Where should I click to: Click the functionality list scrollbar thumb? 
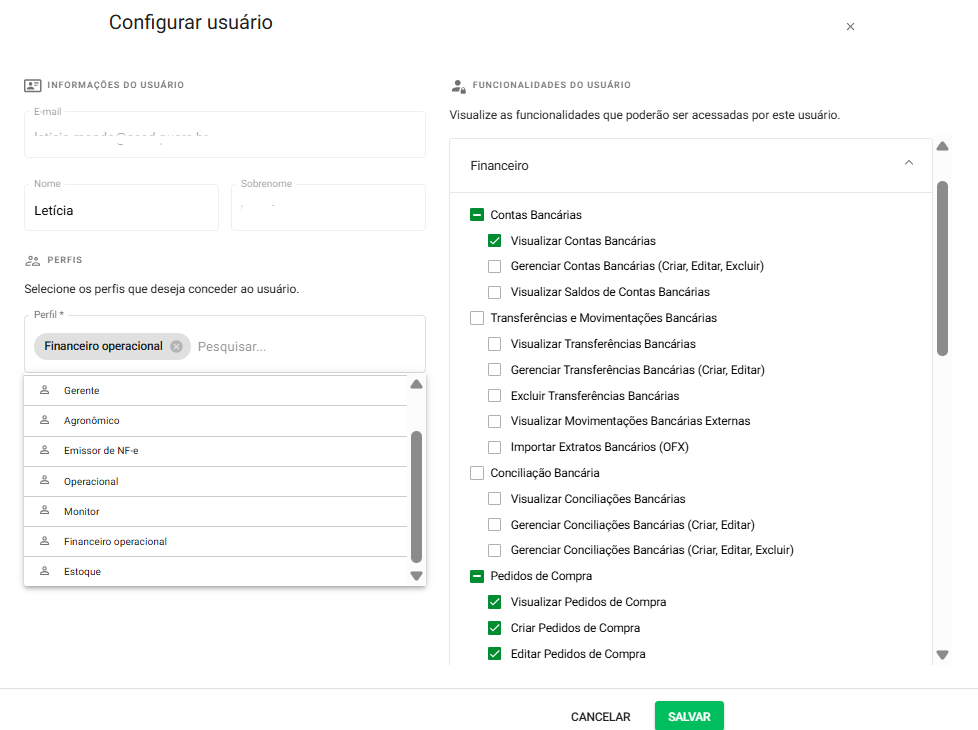pyautogui.click(x=942, y=267)
